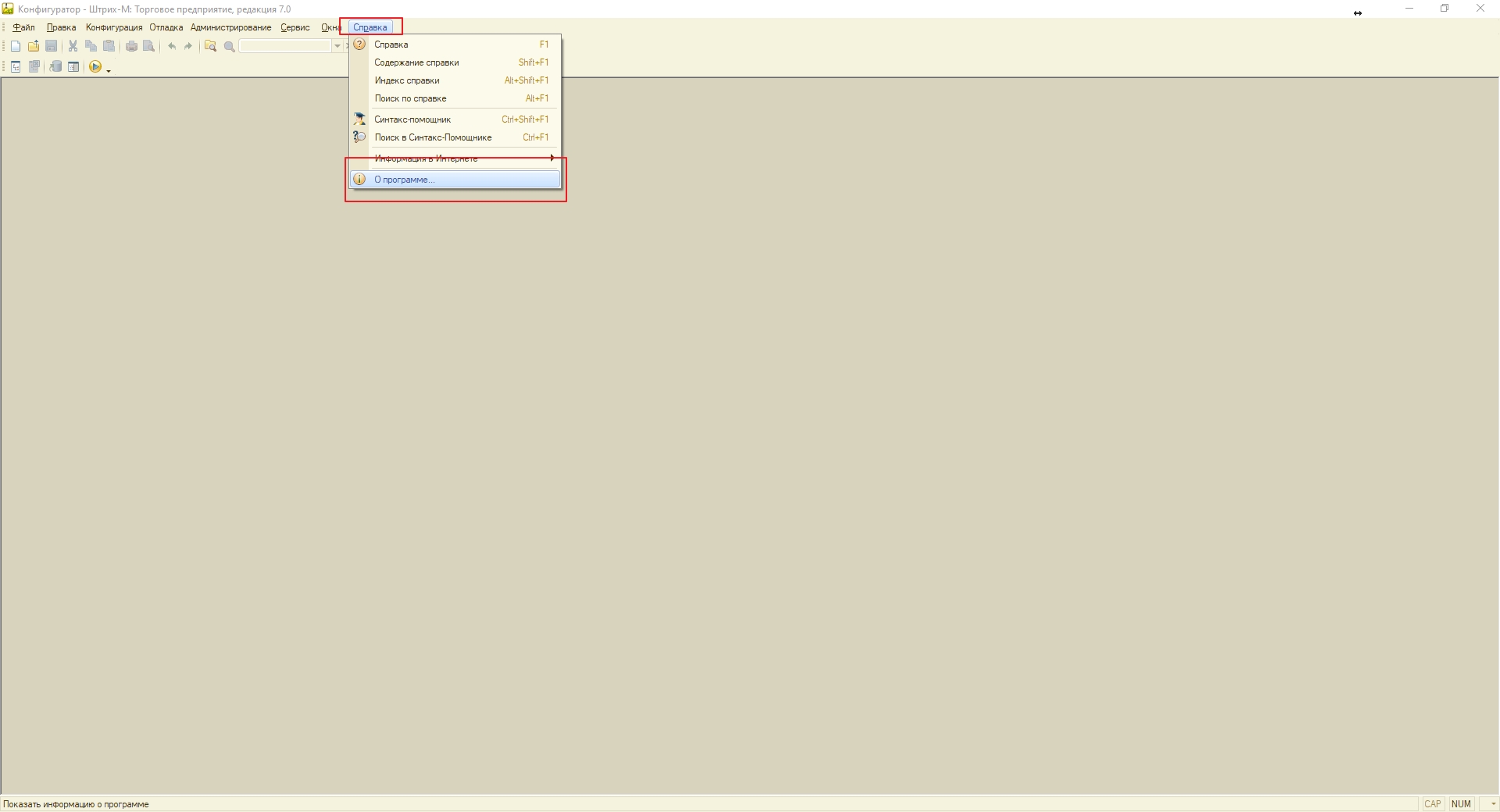Click the Print printer icon
1500x812 pixels.
click(131, 46)
